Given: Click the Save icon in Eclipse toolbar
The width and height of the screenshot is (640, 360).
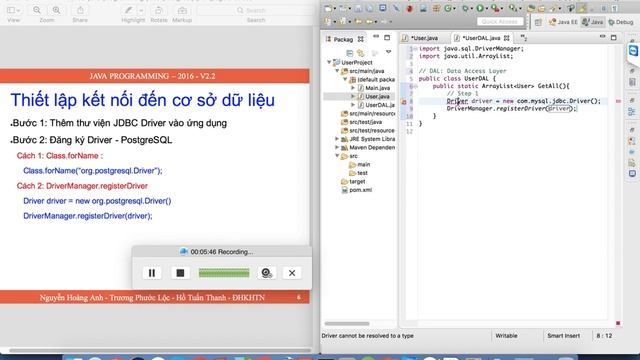Looking at the screenshot, I should (358, 9).
